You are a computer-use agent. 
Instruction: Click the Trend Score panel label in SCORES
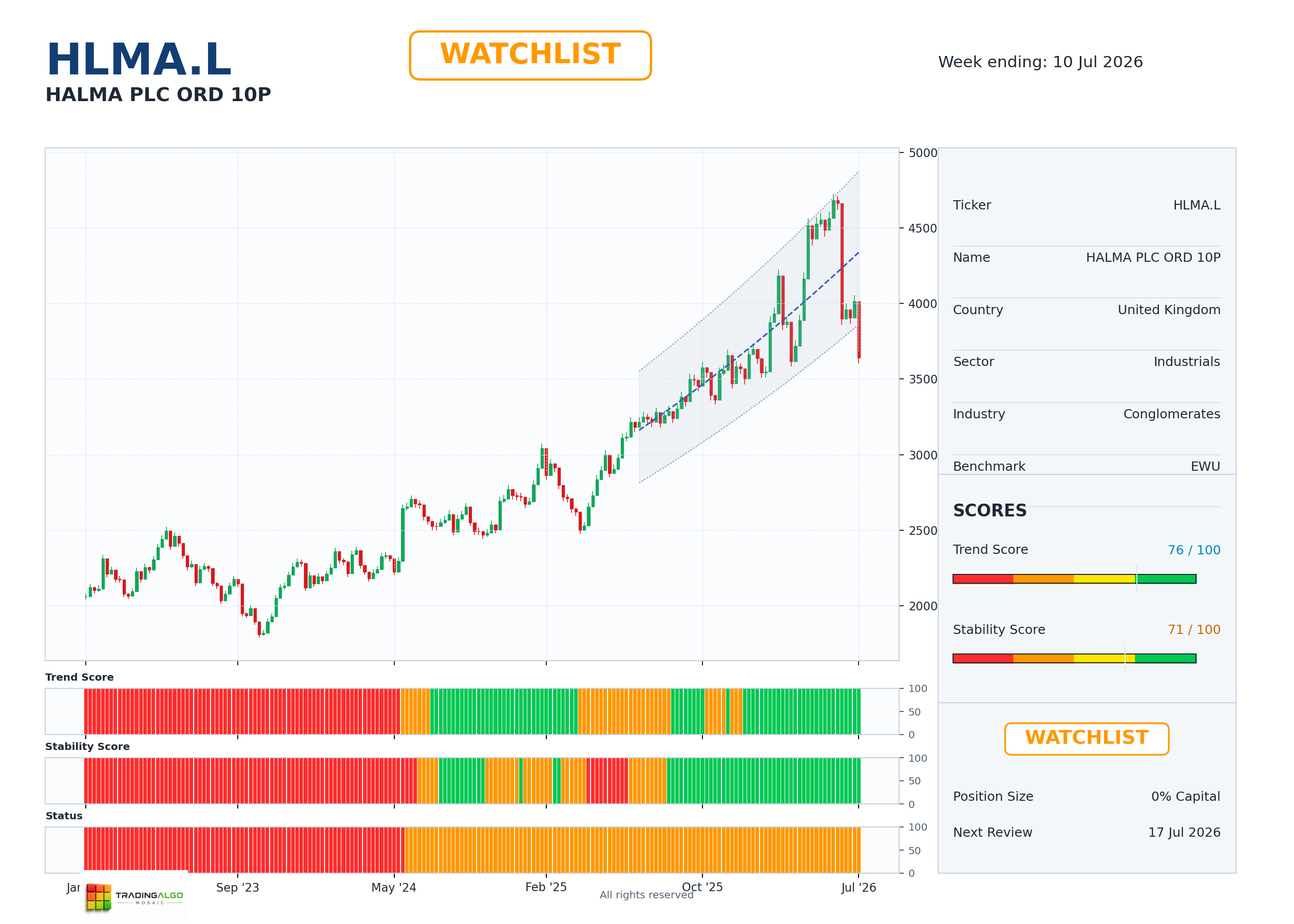990,550
